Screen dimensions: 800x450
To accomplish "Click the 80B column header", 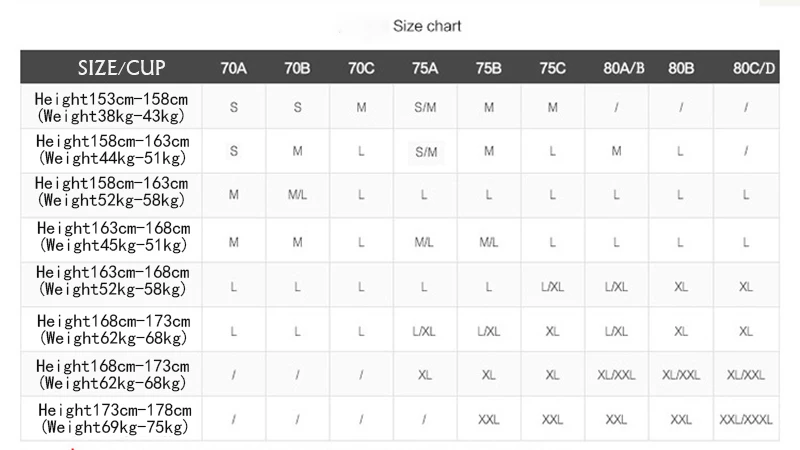I will [x=681, y=68].
